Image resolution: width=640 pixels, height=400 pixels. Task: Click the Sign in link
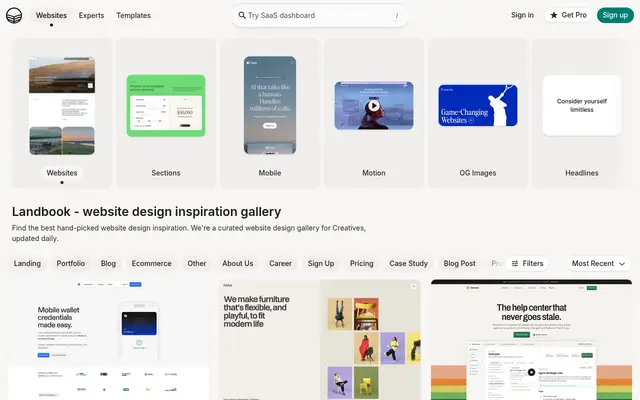point(522,15)
